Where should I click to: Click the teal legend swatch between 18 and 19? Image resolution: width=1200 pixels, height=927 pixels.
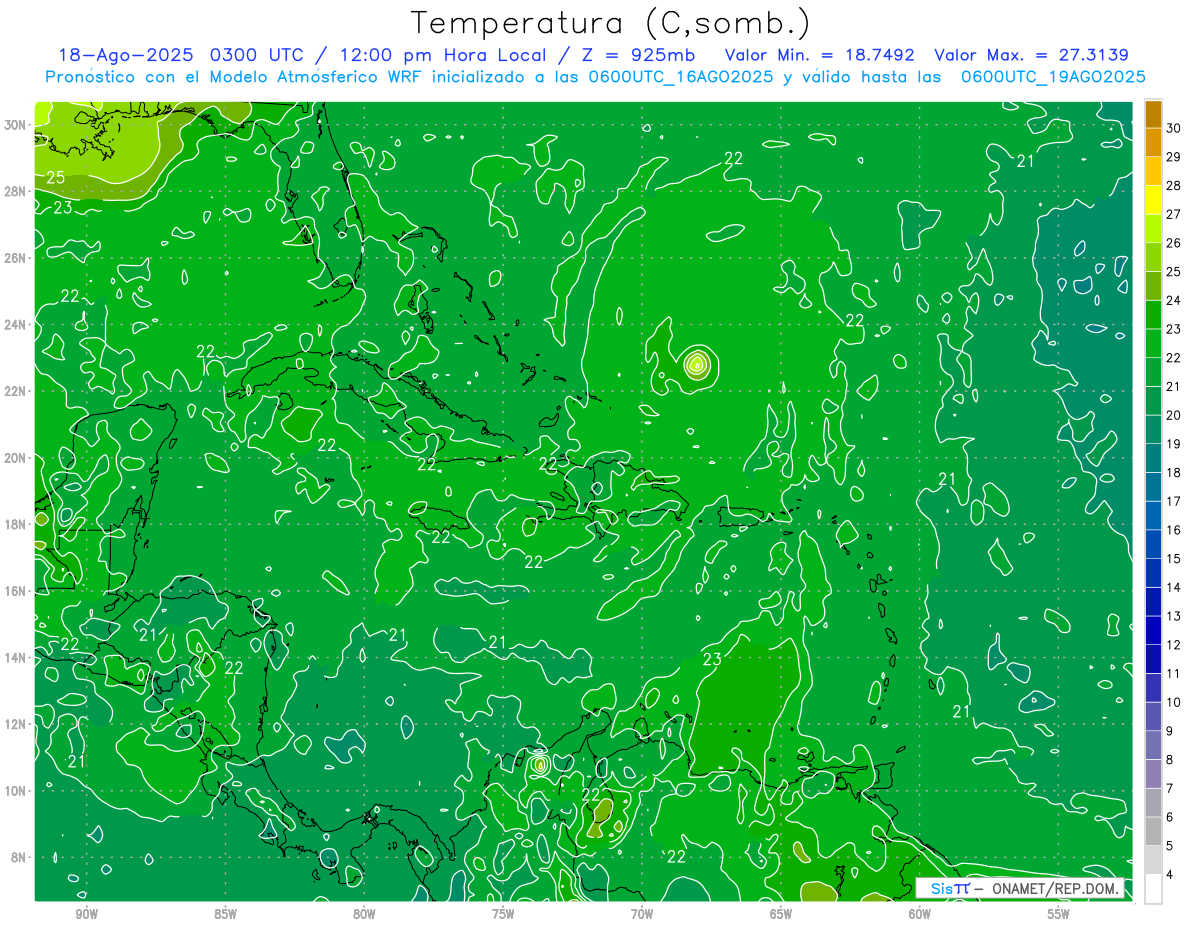coord(1153,458)
